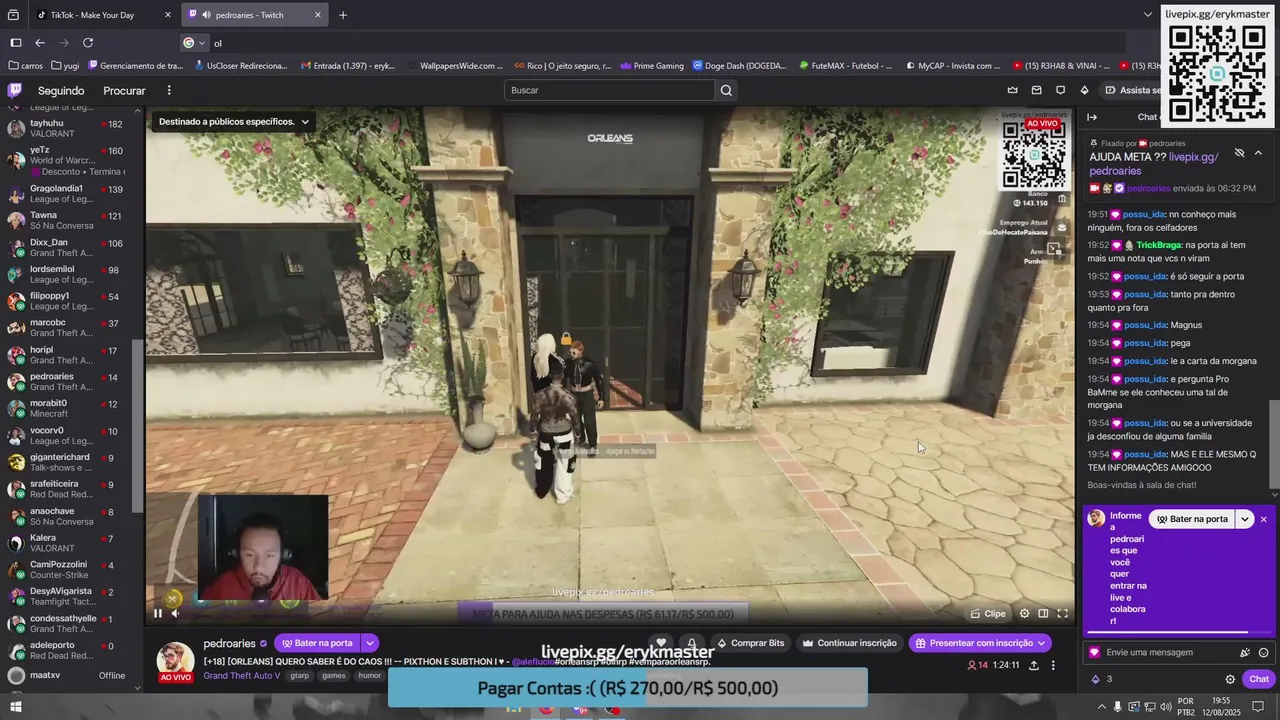Viewport: 1280px width, 720px height.
Task: Toggle stream notifications bell
Action: point(691,643)
